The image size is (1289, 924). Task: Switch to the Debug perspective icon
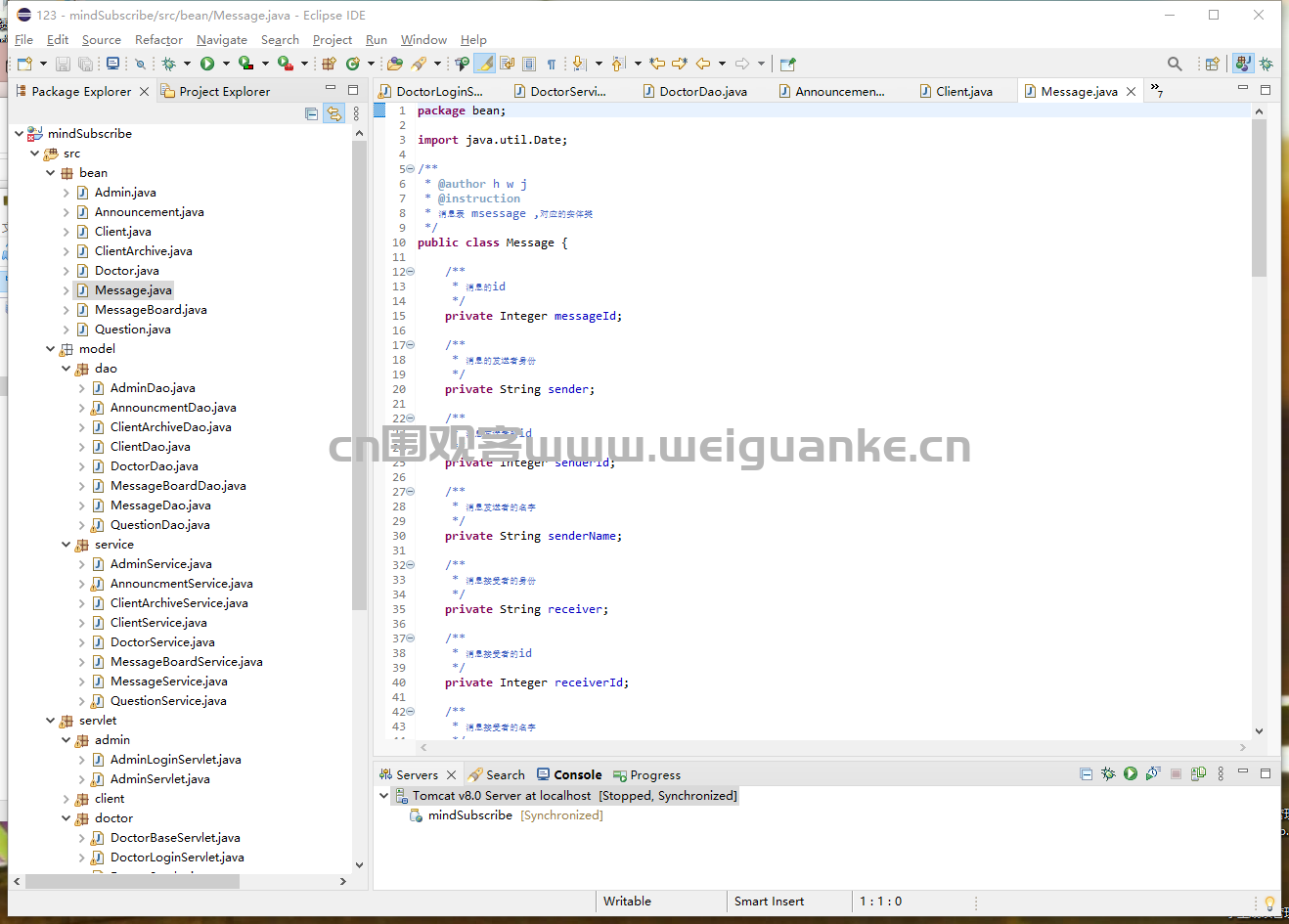tap(1266, 64)
